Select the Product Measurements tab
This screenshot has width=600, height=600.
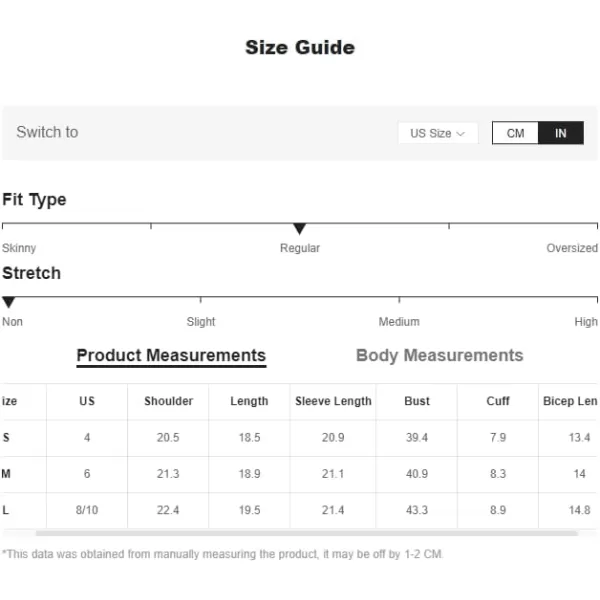[171, 355]
